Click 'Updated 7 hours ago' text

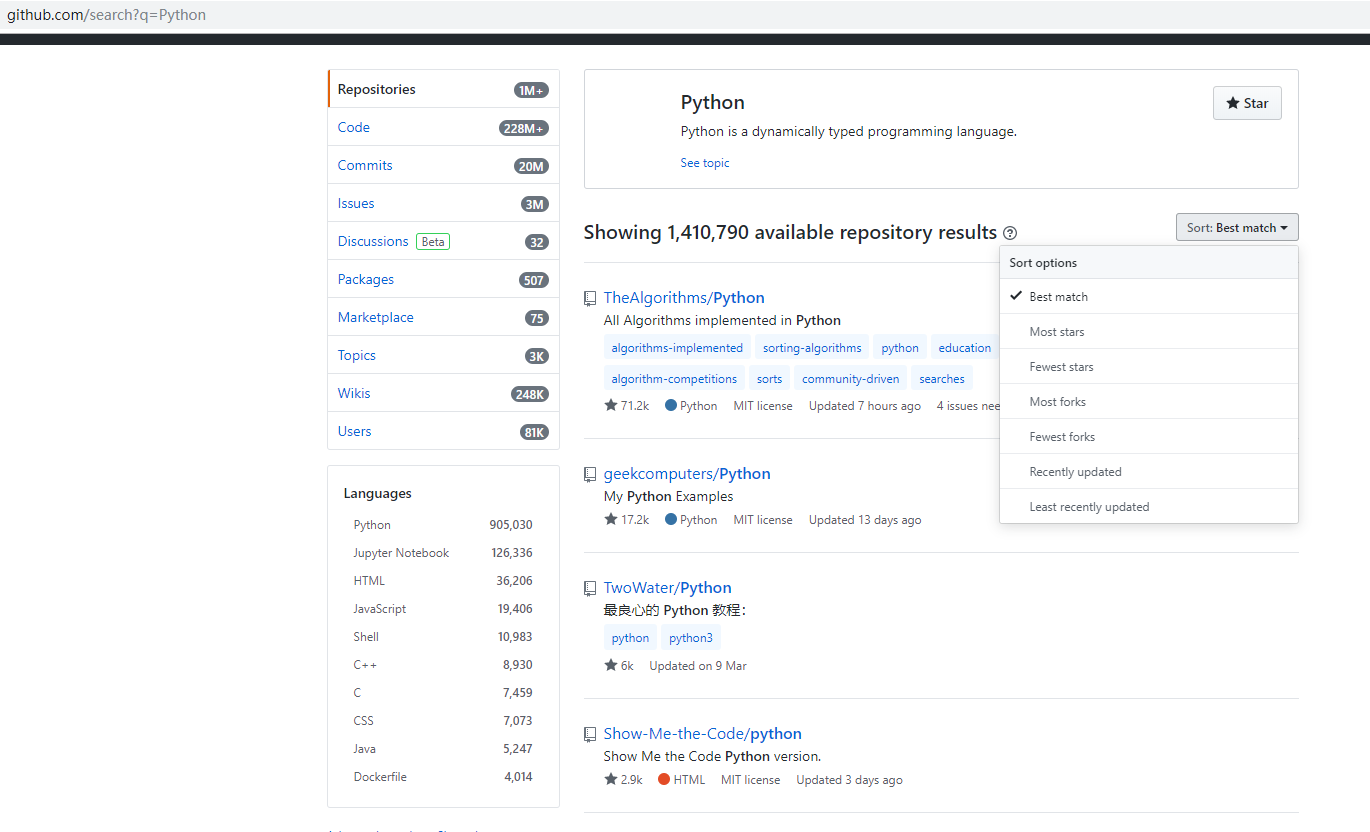coord(865,406)
